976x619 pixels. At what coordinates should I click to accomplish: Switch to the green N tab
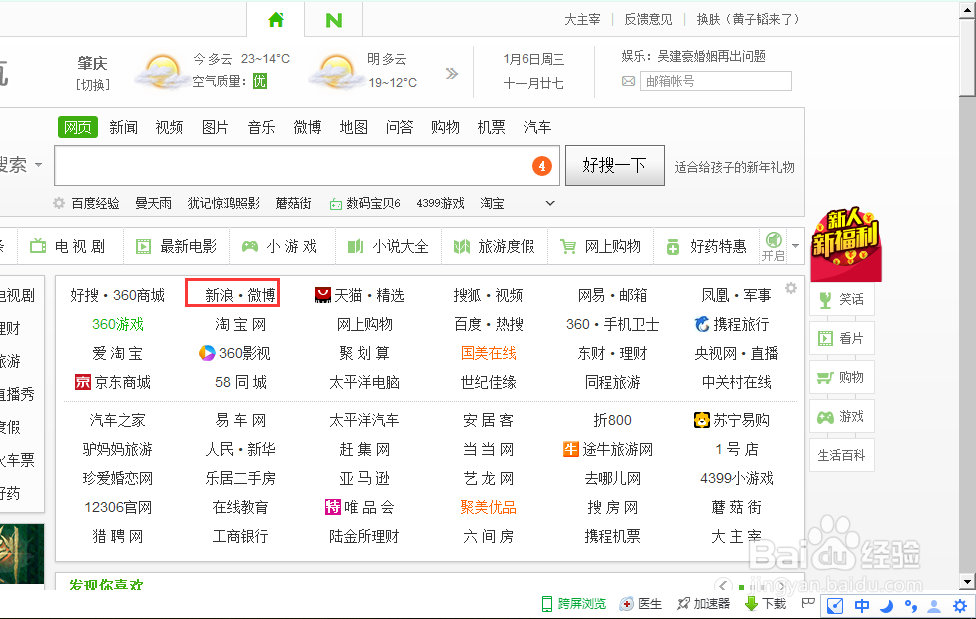click(x=334, y=21)
